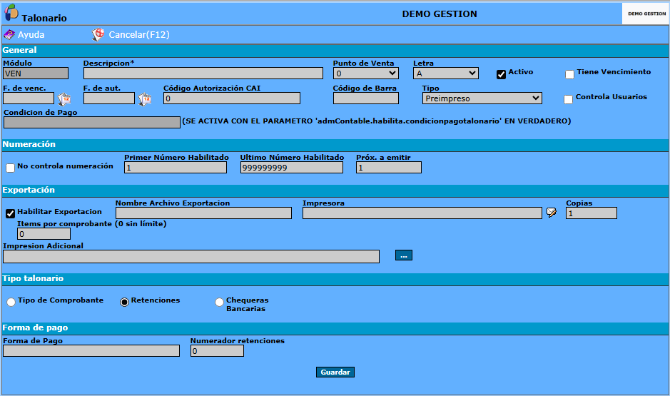This screenshot has width=670, height=396.
Task: Click DEMO GESTION logo thumbnail
Action: (646, 14)
